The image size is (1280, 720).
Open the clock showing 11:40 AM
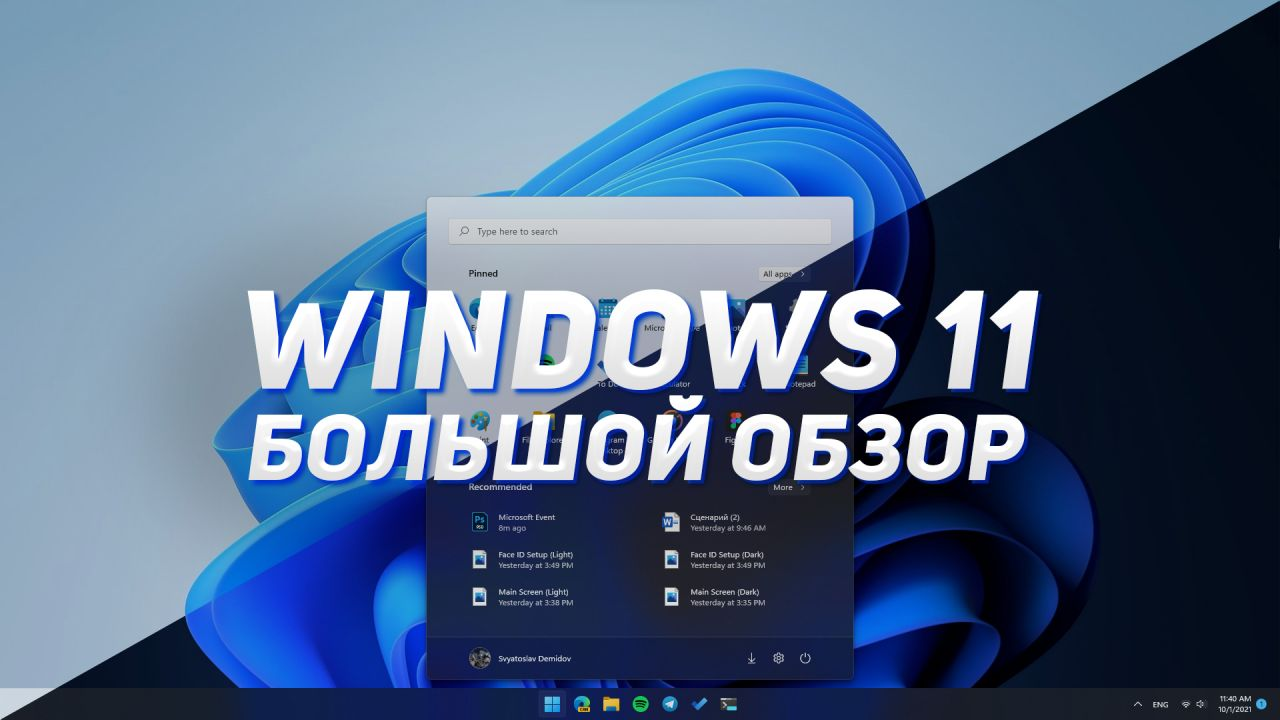coord(1235,704)
